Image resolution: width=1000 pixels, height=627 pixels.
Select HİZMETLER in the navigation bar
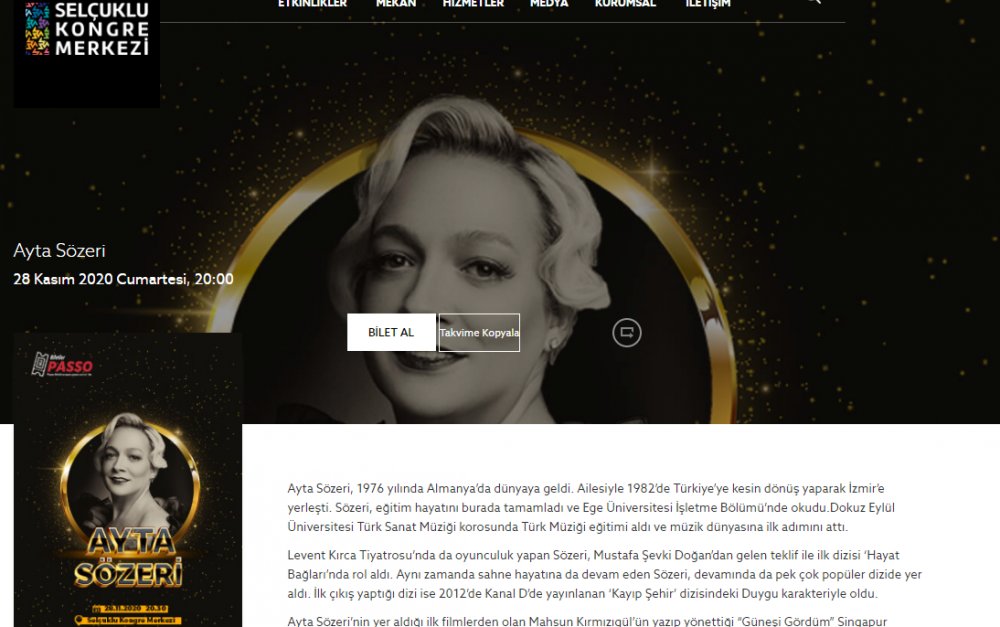[x=473, y=3]
